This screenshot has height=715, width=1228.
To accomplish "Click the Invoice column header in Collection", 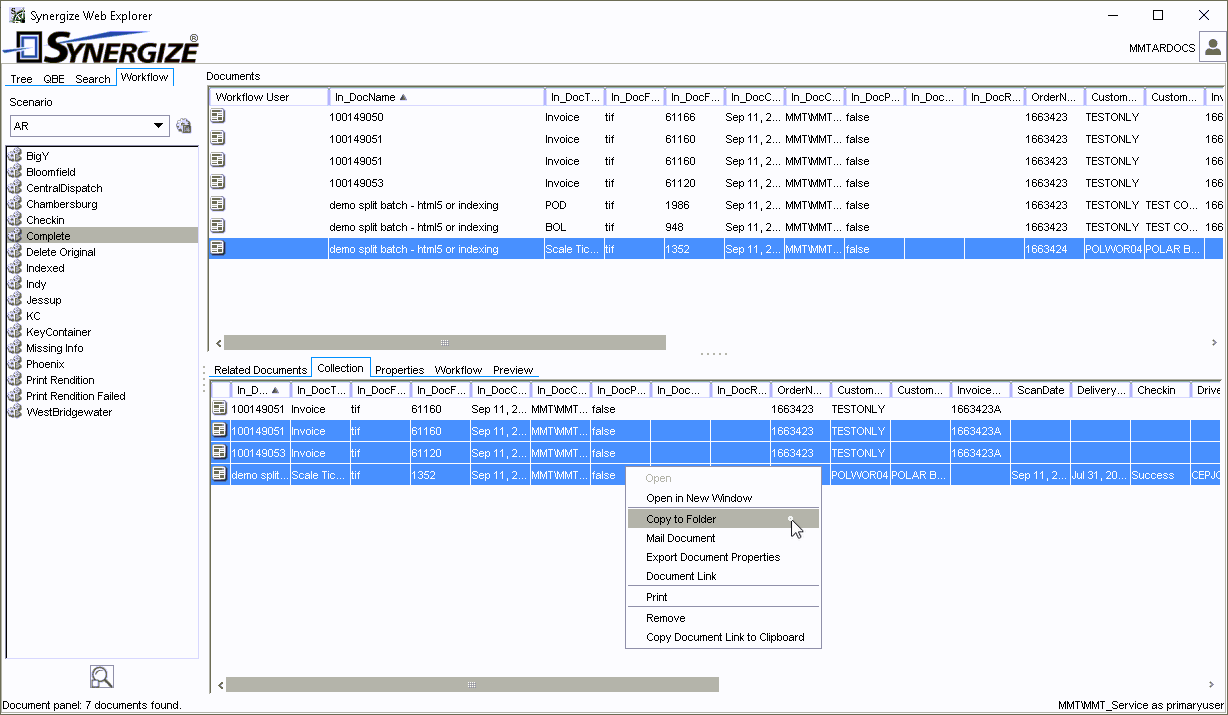I will (980, 390).
